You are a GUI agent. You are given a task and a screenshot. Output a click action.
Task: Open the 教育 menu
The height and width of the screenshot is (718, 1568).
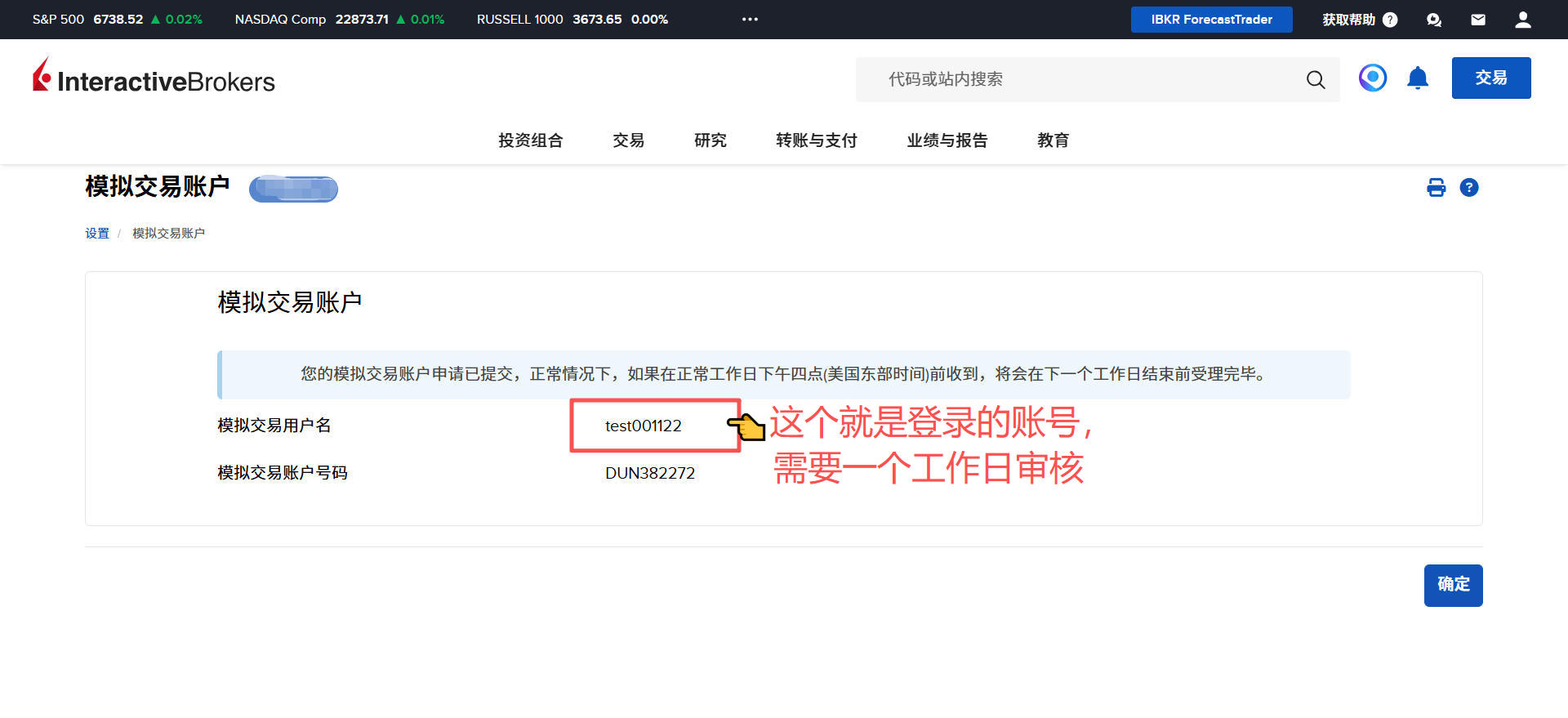point(1053,140)
